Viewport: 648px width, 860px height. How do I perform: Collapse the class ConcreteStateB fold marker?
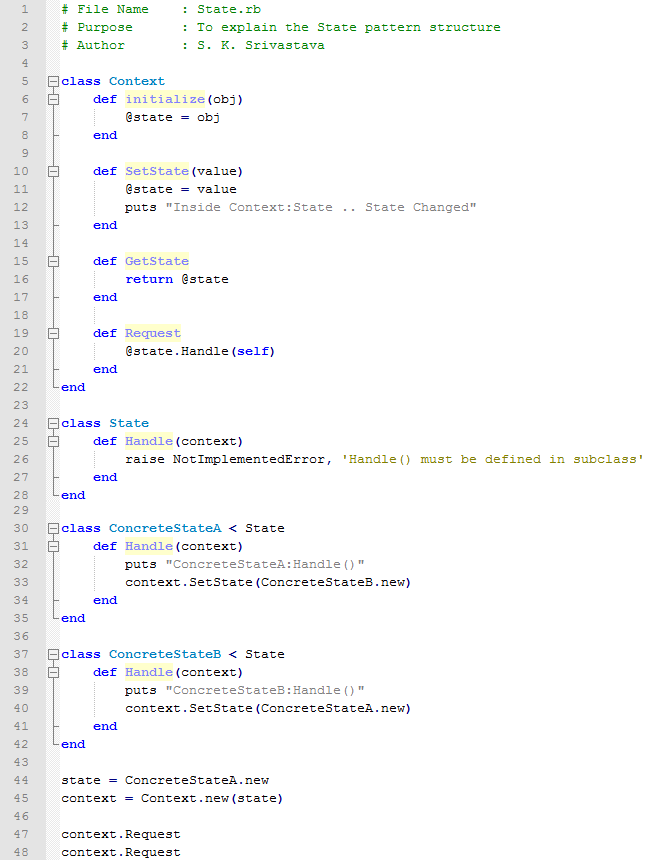53,654
